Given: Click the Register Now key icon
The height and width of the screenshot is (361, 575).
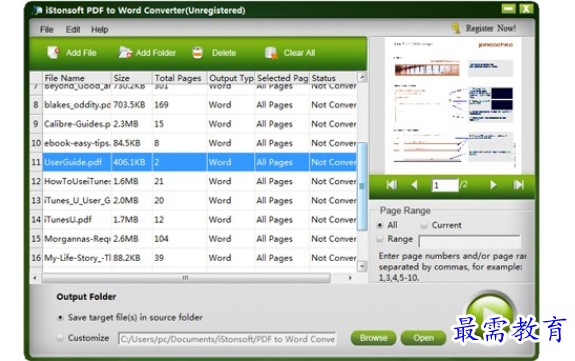Looking at the screenshot, I should coord(456,28).
